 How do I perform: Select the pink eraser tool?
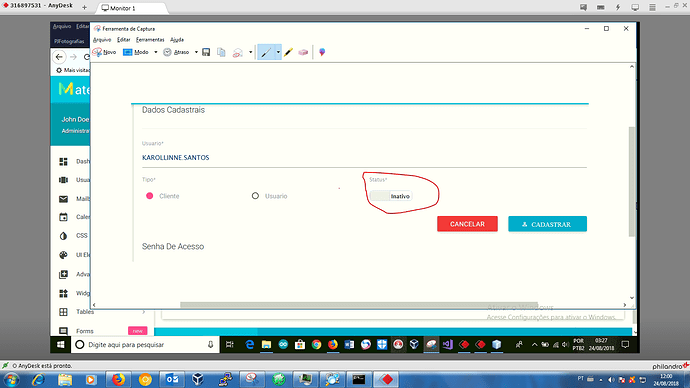303,52
